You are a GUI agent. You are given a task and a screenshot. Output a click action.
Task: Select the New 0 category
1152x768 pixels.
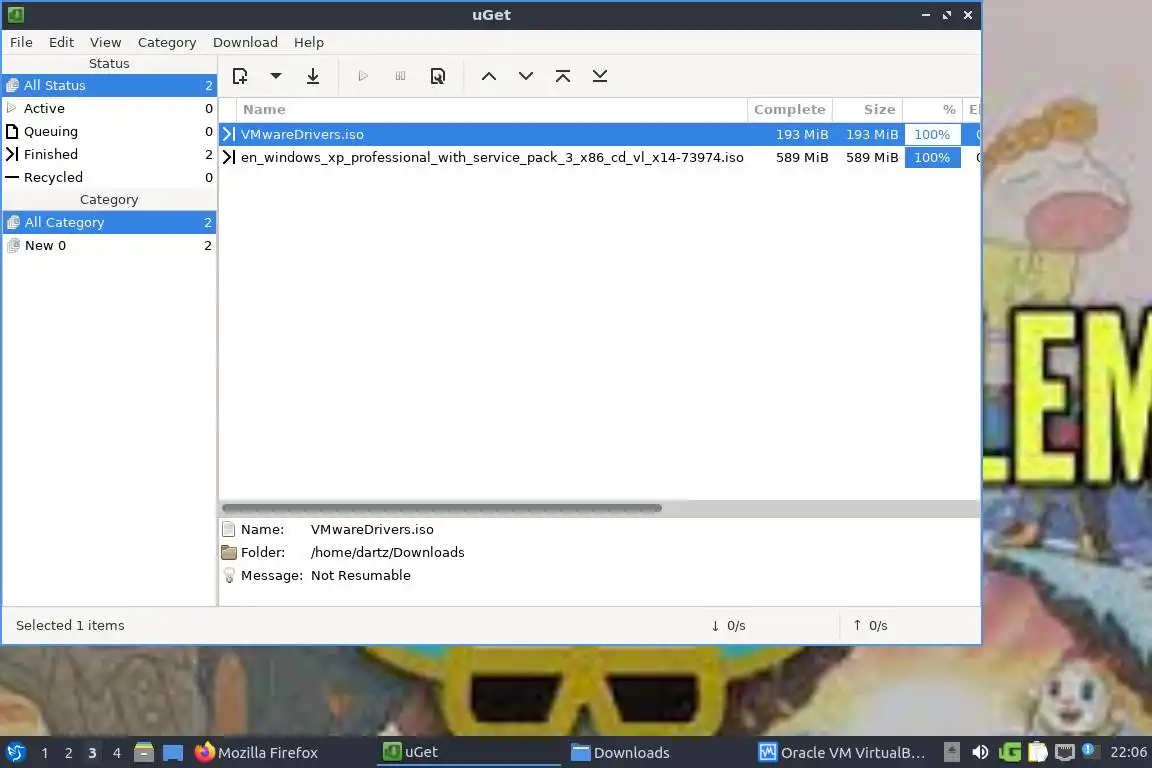tap(109, 245)
